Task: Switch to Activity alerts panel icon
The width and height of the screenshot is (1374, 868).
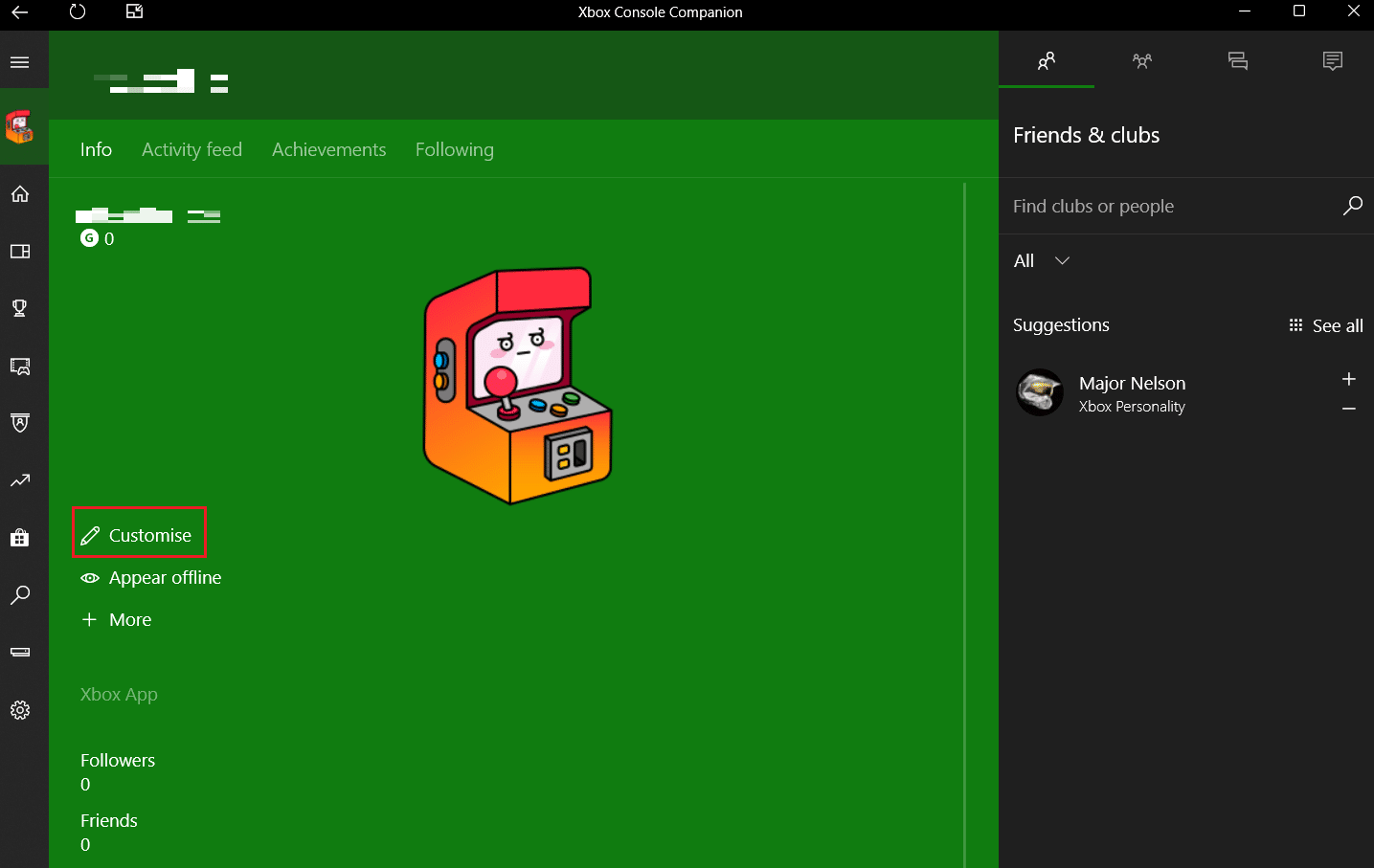Action: [x=1332, y=61]
